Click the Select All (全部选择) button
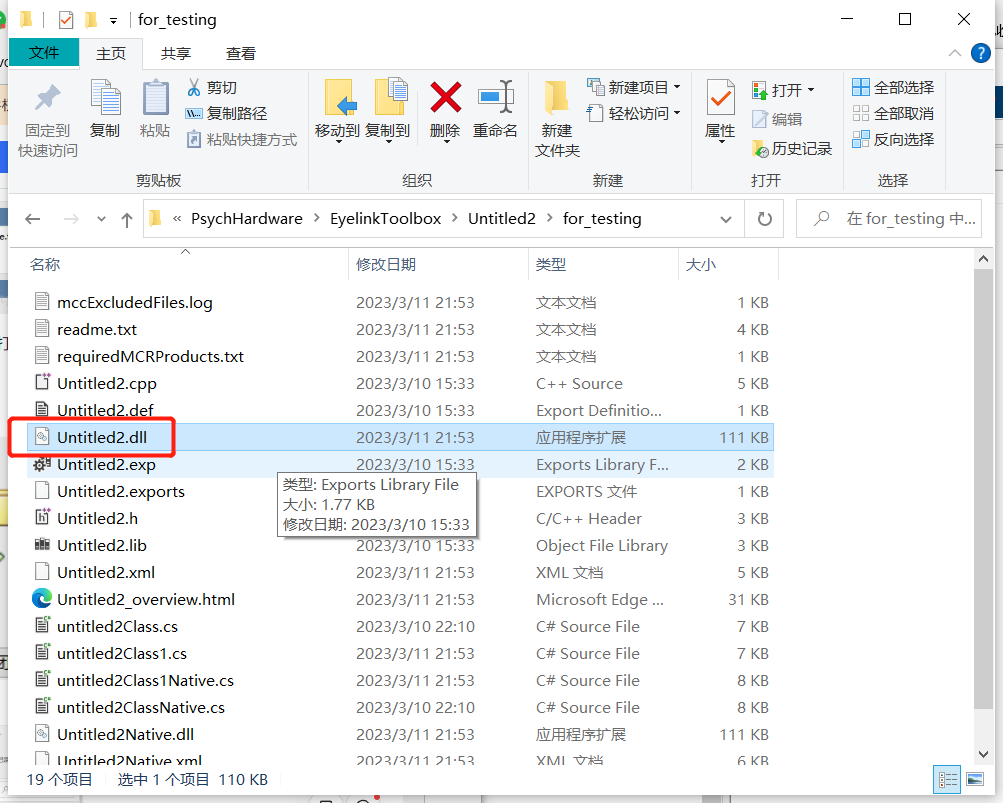Image resolution: width=1003 pixels, height=803 pixels. click(x=893, y=87)
